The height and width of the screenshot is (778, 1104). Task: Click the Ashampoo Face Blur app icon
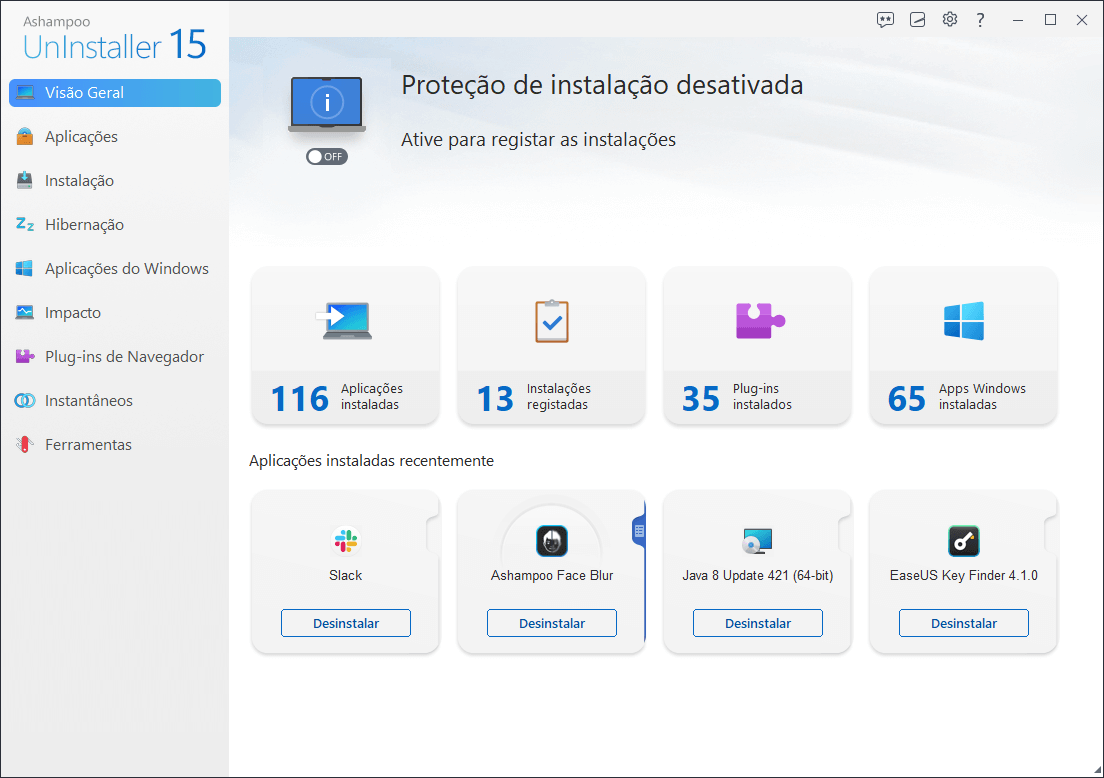click(x=552, y=541)
